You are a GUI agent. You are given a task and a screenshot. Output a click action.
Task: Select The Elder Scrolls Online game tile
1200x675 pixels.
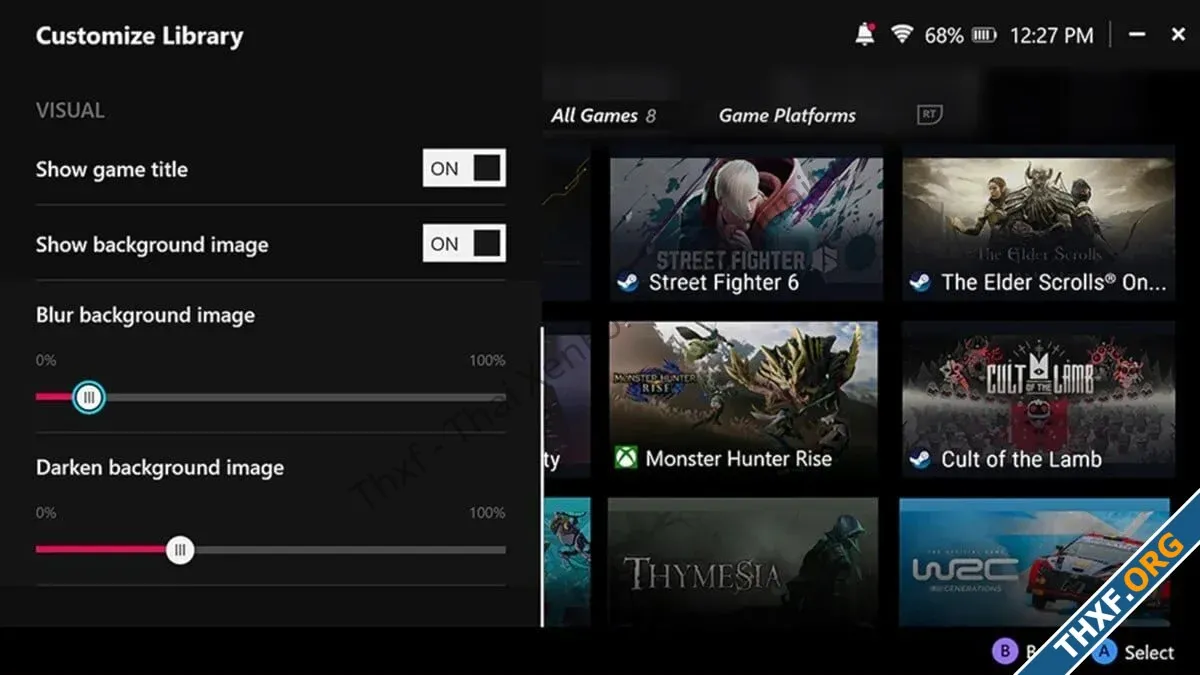point(1038,228)
